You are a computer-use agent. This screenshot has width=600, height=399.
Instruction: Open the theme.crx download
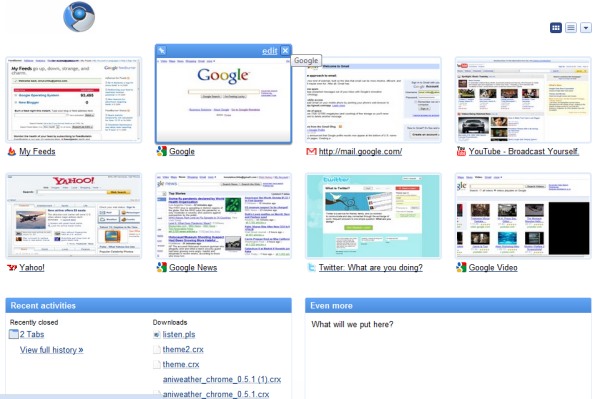tap(181, 364)
